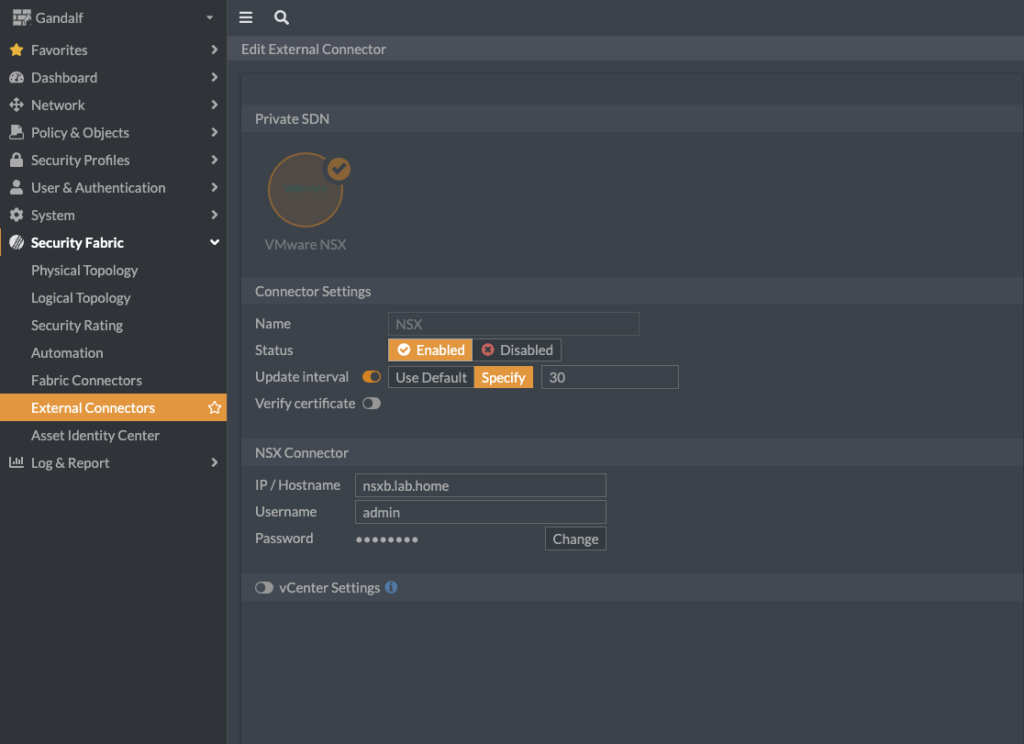The width and height of the screenshot is (1024, 744).
Task: Open the Gandalf device dropdown
Action: 209,18
